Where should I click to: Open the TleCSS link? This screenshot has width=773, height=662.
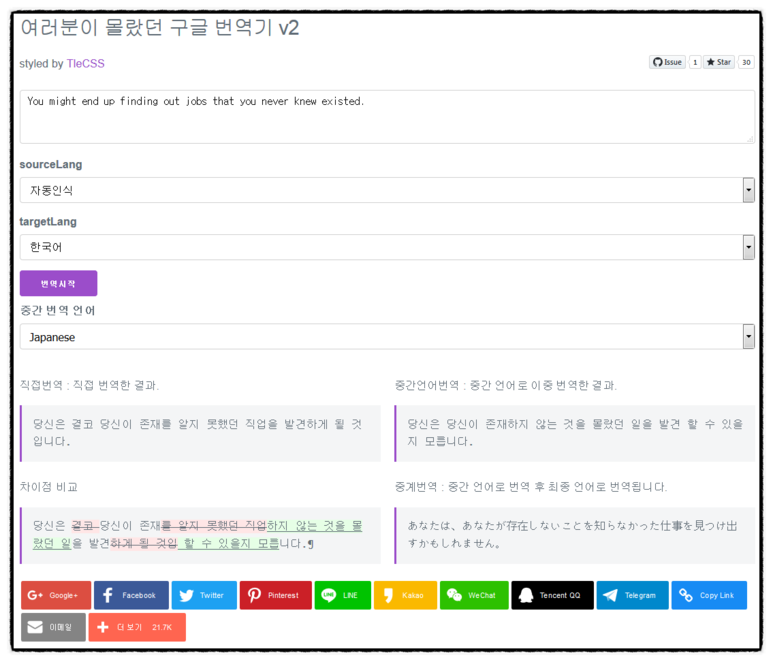click(85, 63)
